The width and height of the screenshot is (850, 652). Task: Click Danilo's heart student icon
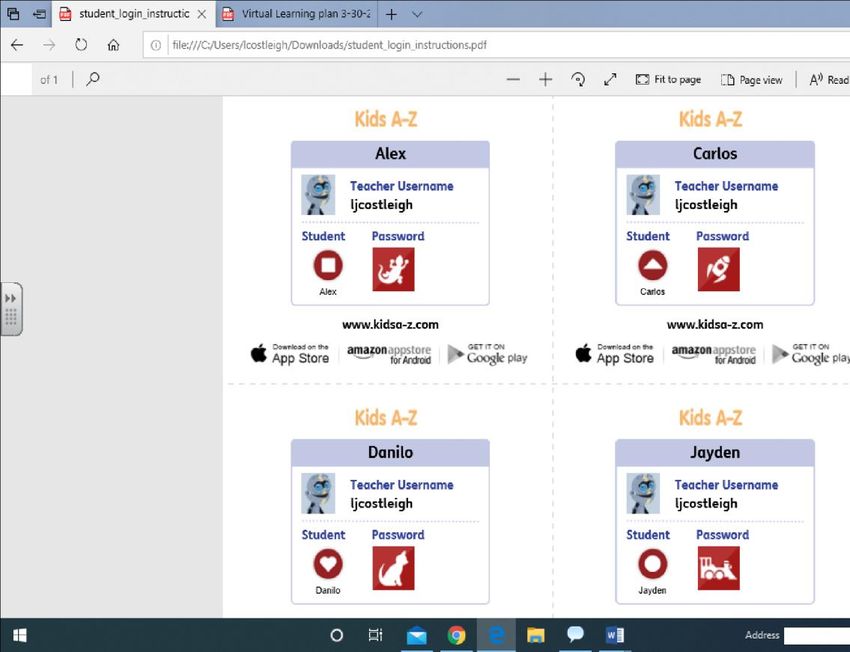328,564
